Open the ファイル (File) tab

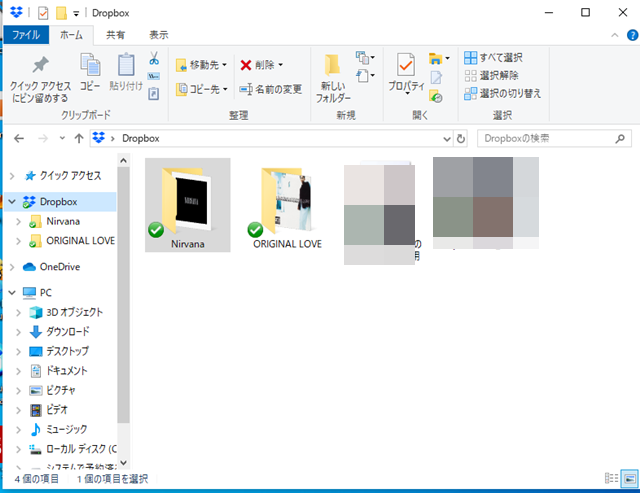pos(26,35)
